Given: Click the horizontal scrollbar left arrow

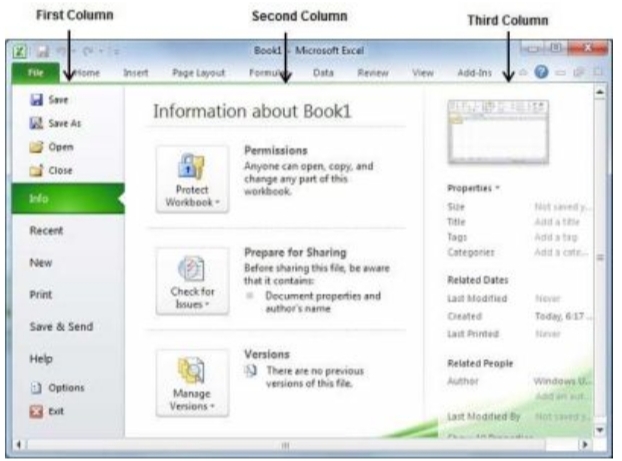Looking at the screenshot, I should (19, 445).
